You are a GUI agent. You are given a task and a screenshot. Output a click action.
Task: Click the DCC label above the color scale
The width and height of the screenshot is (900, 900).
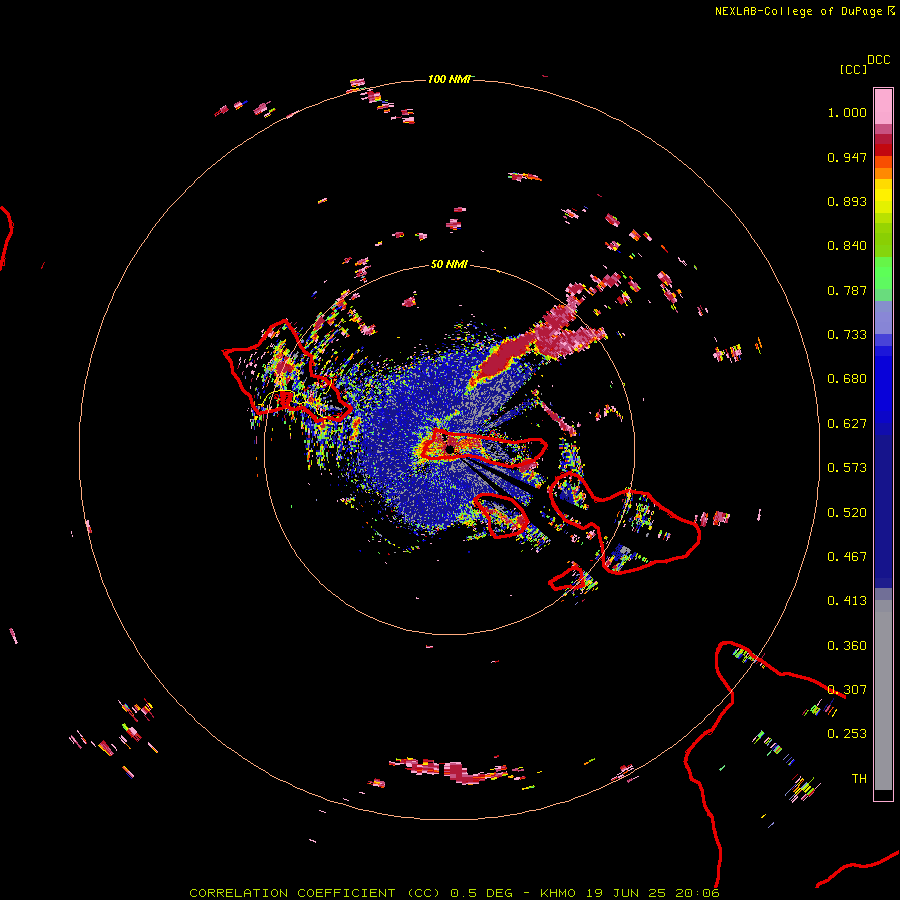879,60
